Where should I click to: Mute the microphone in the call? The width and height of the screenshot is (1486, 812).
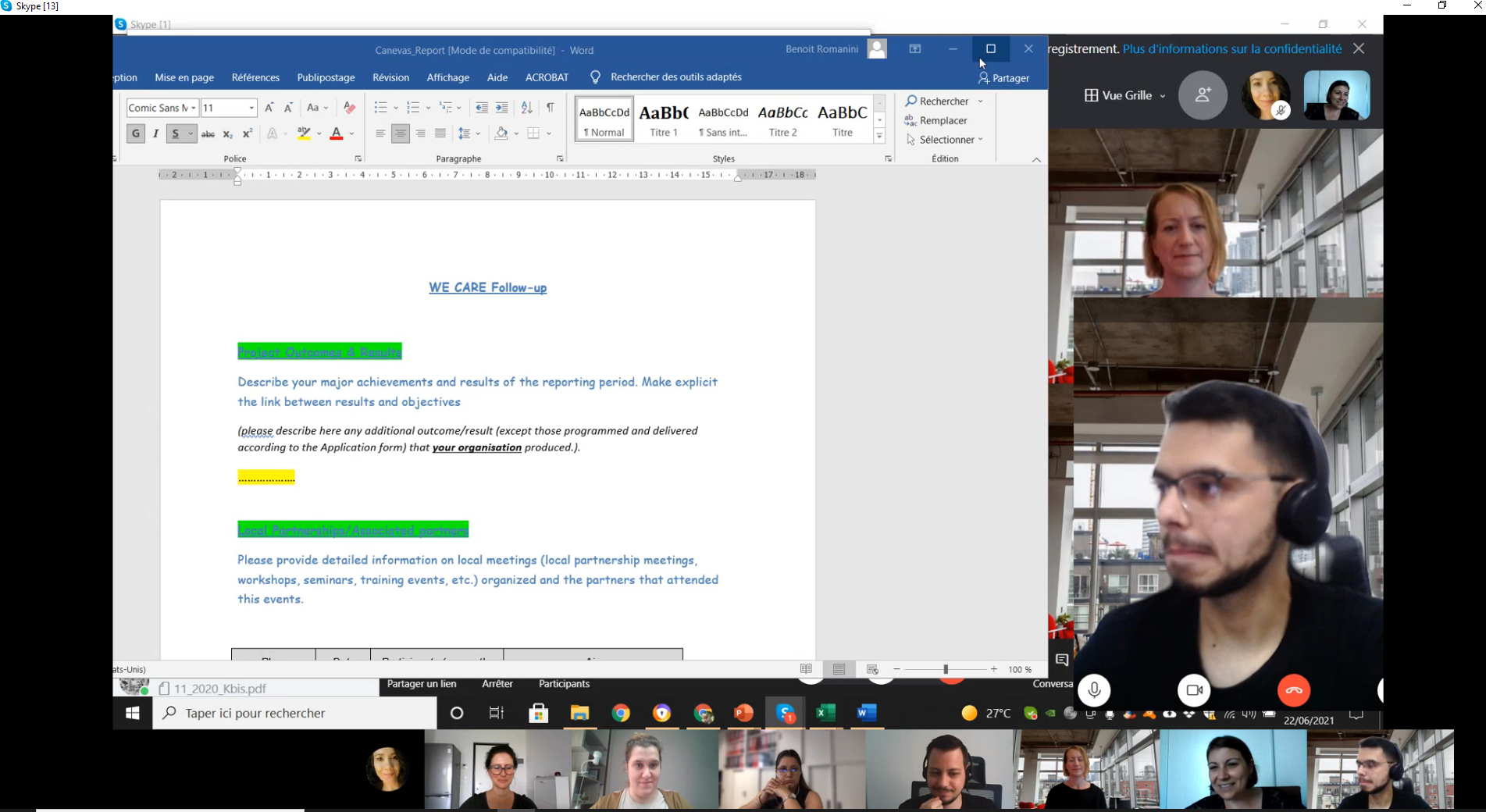[1094, 690]
